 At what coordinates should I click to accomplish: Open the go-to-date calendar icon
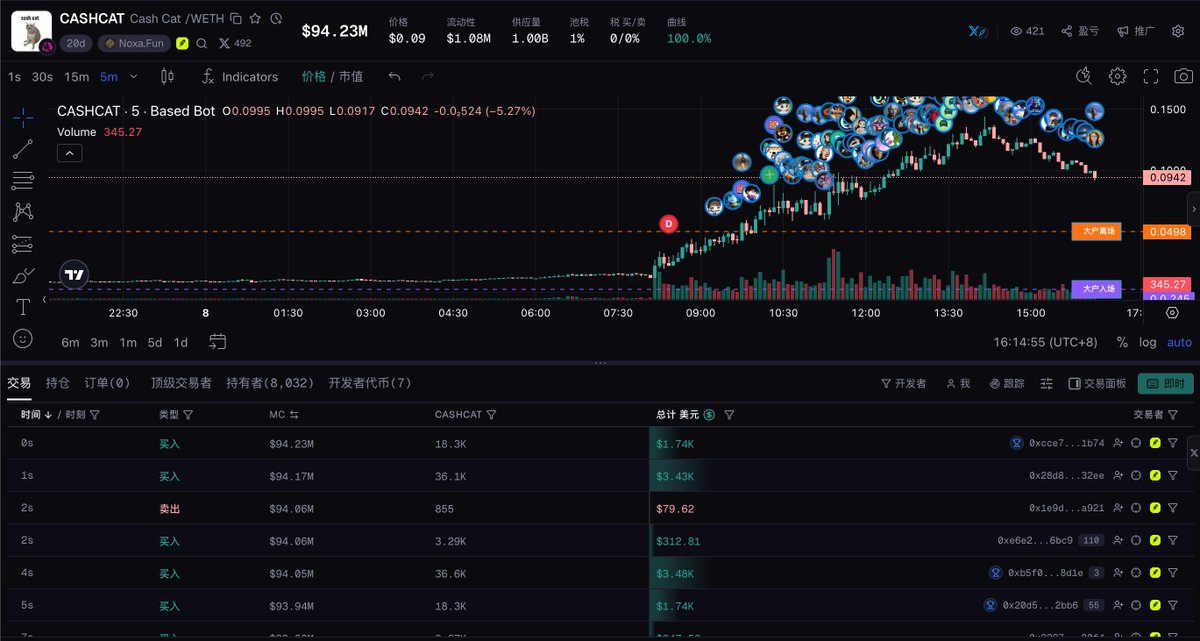click(x=217, y=342)
